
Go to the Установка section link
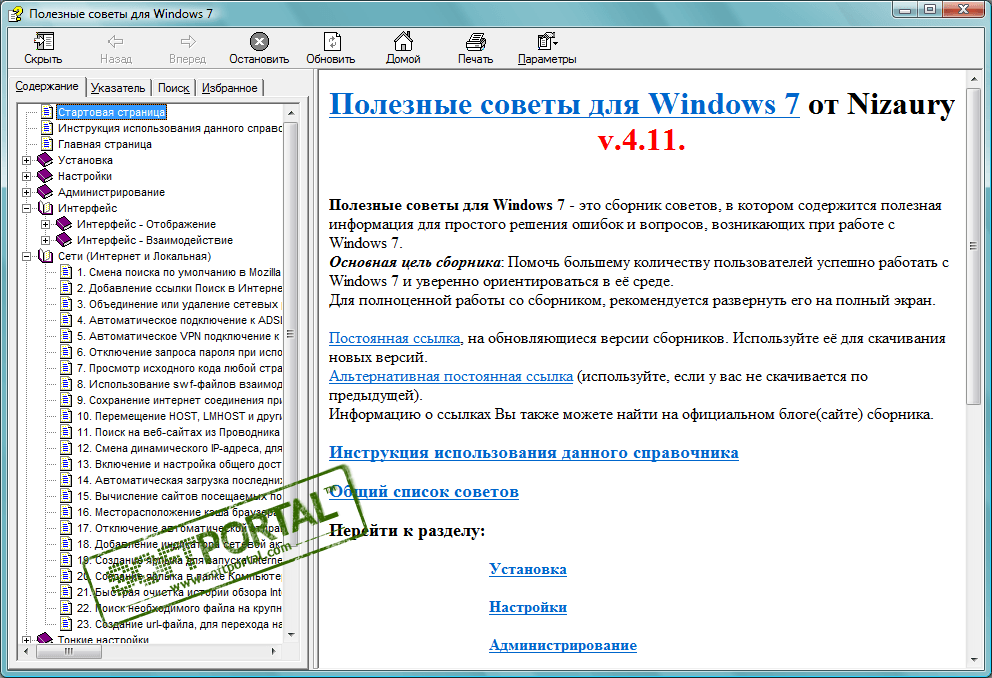[x=528, y=569]
